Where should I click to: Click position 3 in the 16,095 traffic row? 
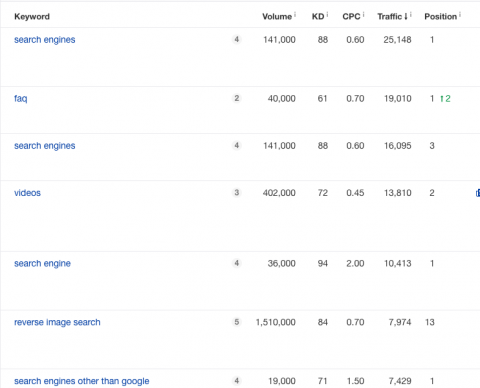point(432,146)
